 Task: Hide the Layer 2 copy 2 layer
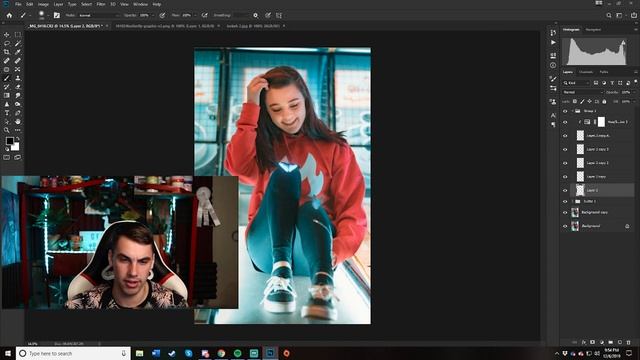pos(565,163)
